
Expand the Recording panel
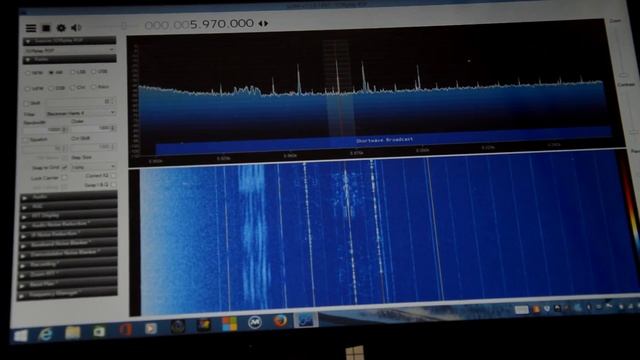click(x=68, y=264)
